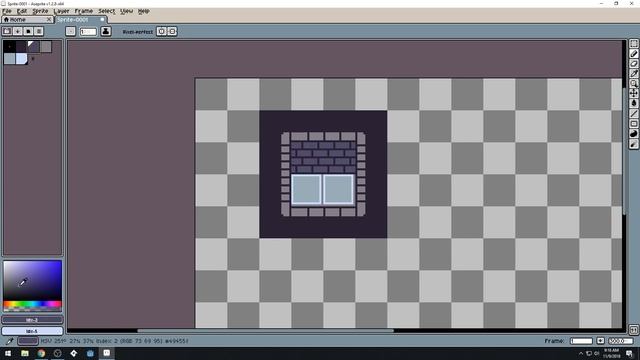Image resolution: width=640 pixels, height=360 pixels.
Task: Close the Home tab
Action: point(49,20)
